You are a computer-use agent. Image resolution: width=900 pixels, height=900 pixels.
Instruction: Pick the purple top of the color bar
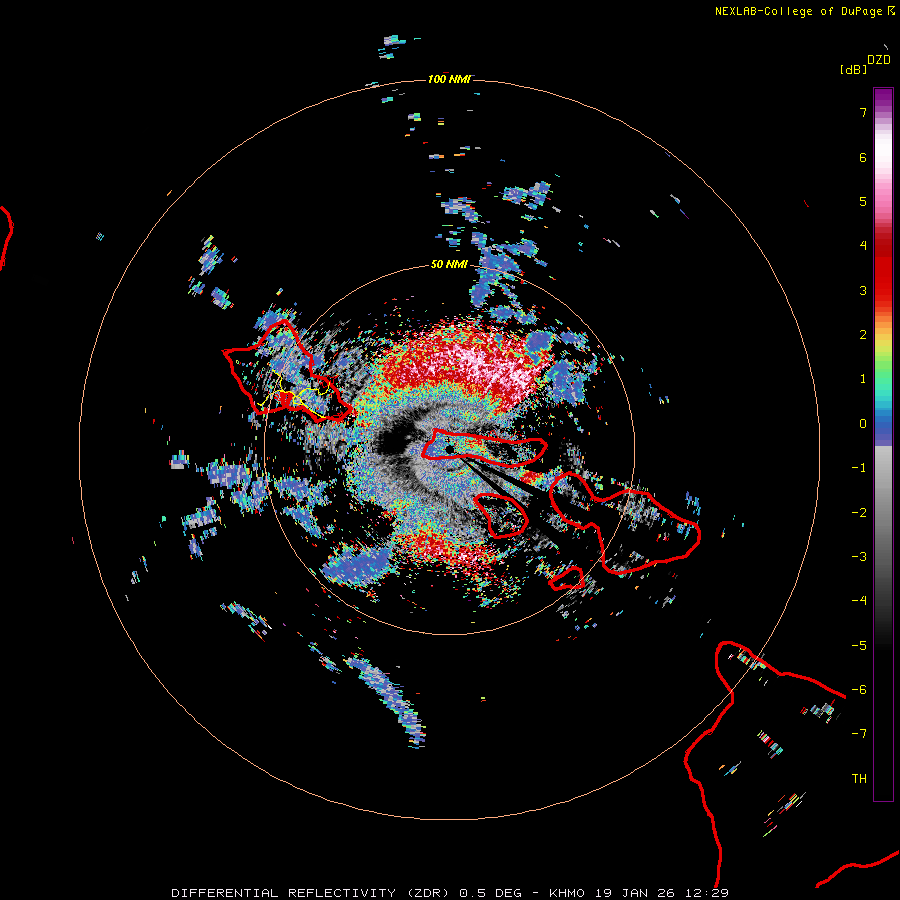[x=883, y=98]
